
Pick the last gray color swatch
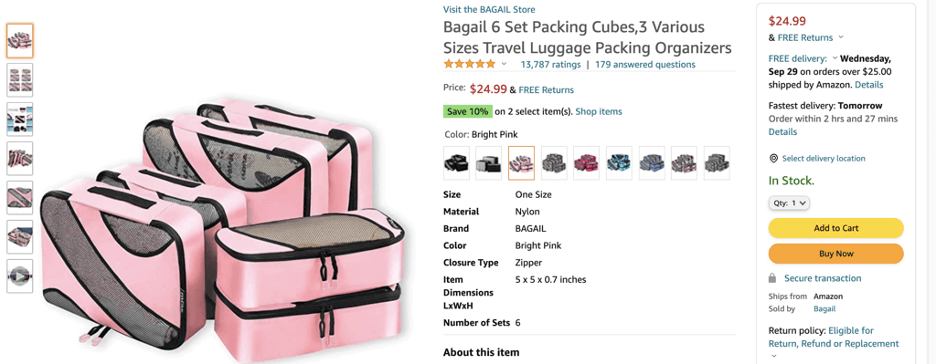(x=717, y=163)
